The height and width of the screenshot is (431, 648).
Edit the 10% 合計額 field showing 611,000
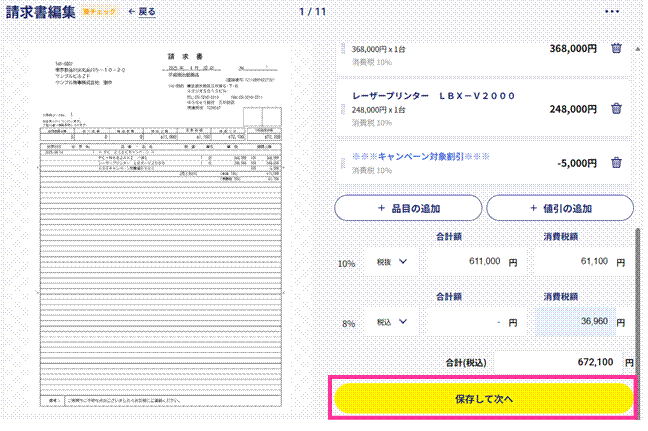pos(477,262)
